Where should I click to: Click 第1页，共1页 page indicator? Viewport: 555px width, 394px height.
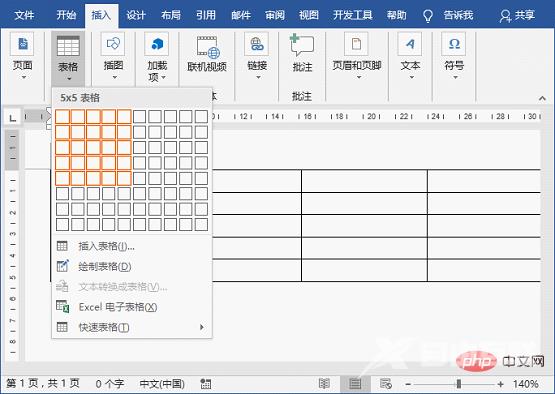pos(43,384)
